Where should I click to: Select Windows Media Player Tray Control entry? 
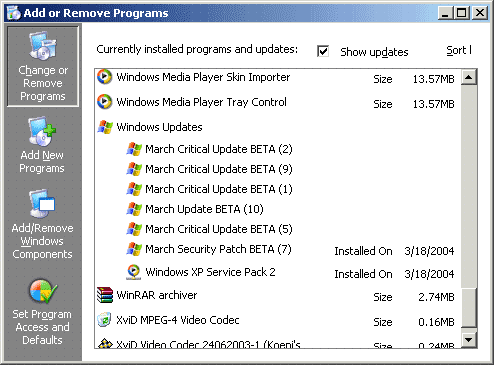point(276,102)
